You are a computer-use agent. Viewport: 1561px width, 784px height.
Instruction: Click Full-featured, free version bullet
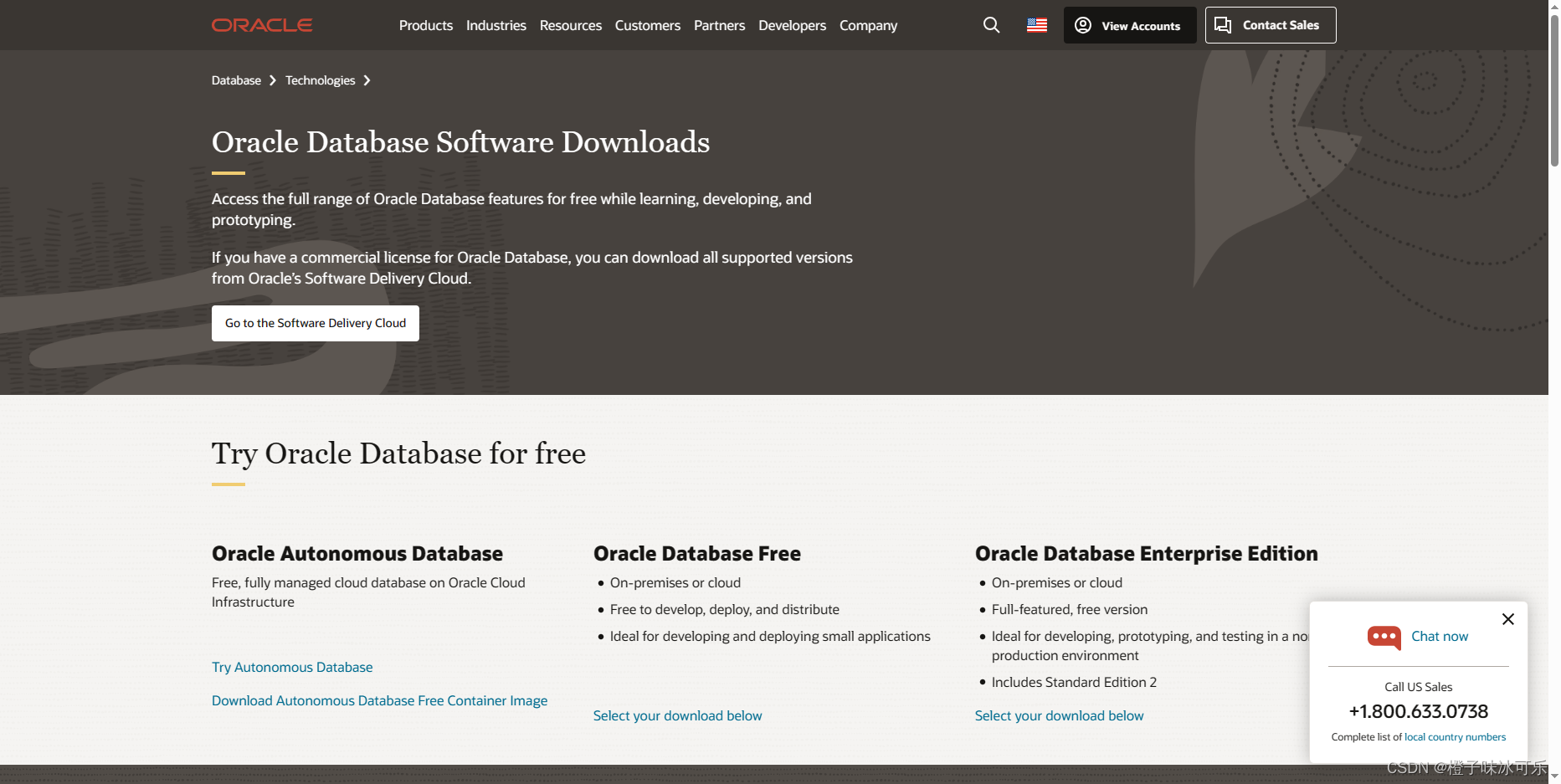[x=1070, y=609]
